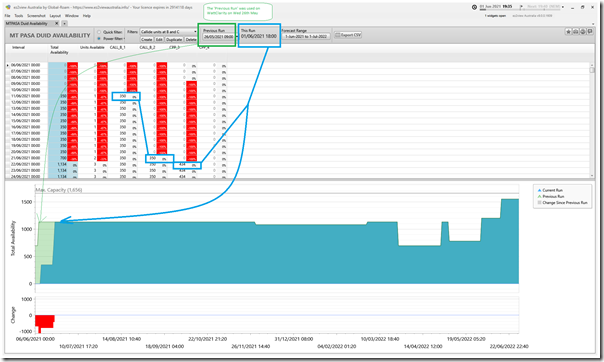Click the small arrow below the window controls
The image size is (604, 362).
(x=592, y=24)
